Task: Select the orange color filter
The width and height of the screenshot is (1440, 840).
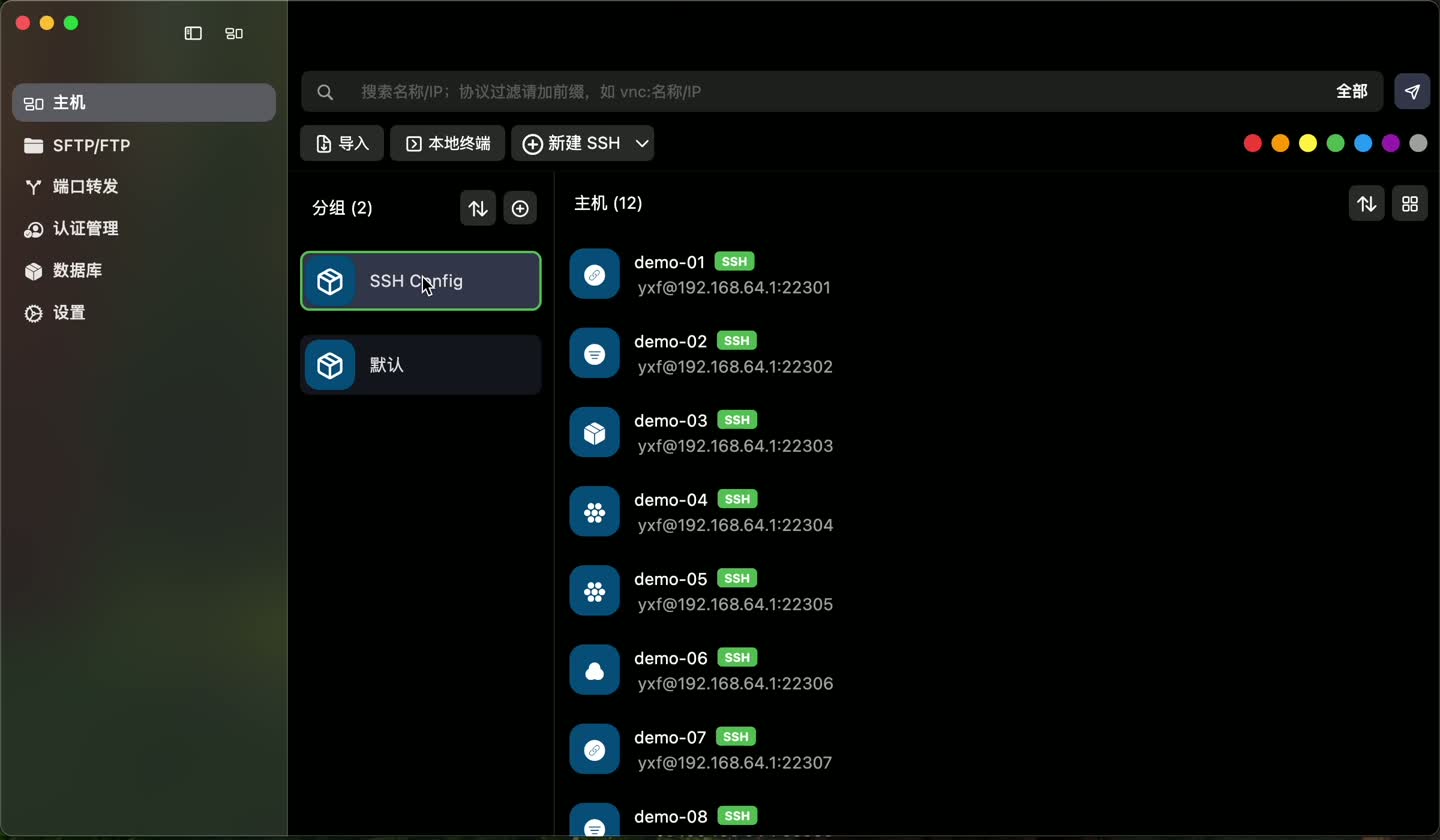Action: click(x=1280, y=143)
